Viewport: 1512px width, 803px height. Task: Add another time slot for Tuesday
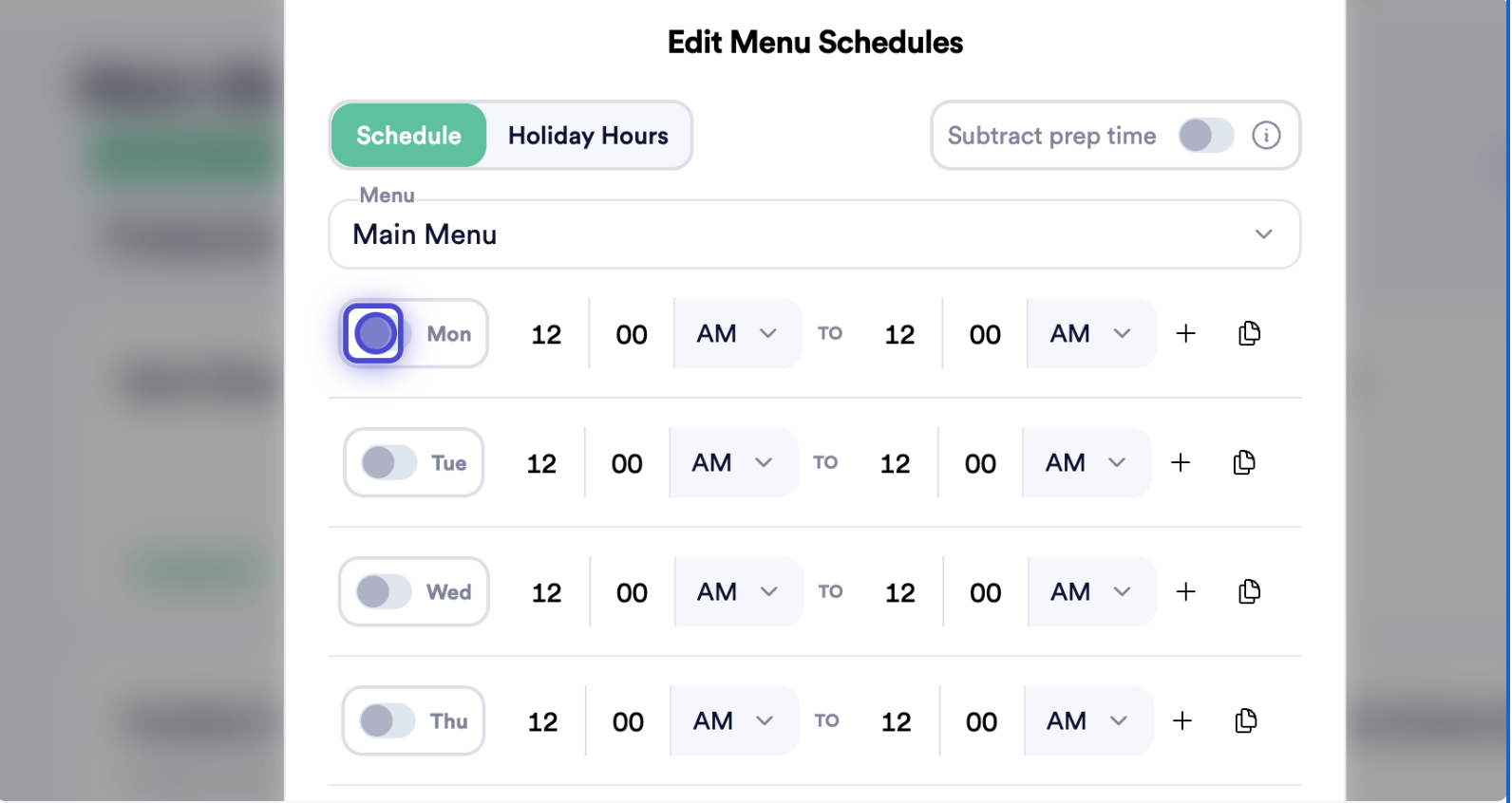(1181, 463)
